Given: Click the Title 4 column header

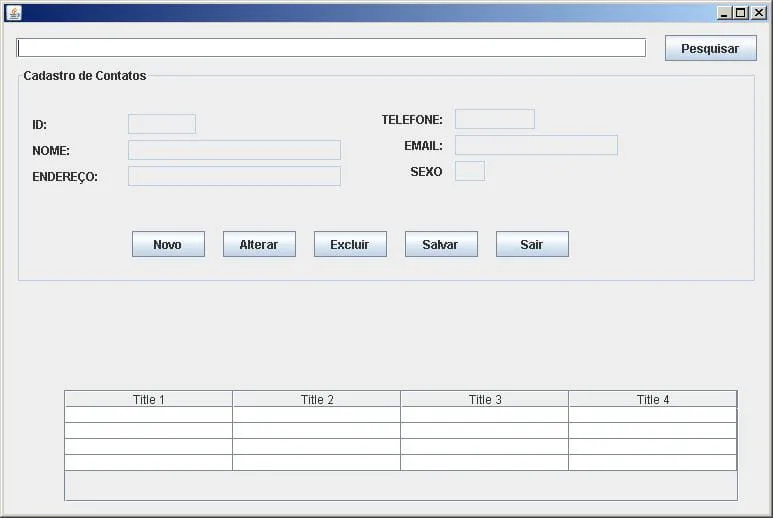Looking at the screenshot, I should 653,399.
